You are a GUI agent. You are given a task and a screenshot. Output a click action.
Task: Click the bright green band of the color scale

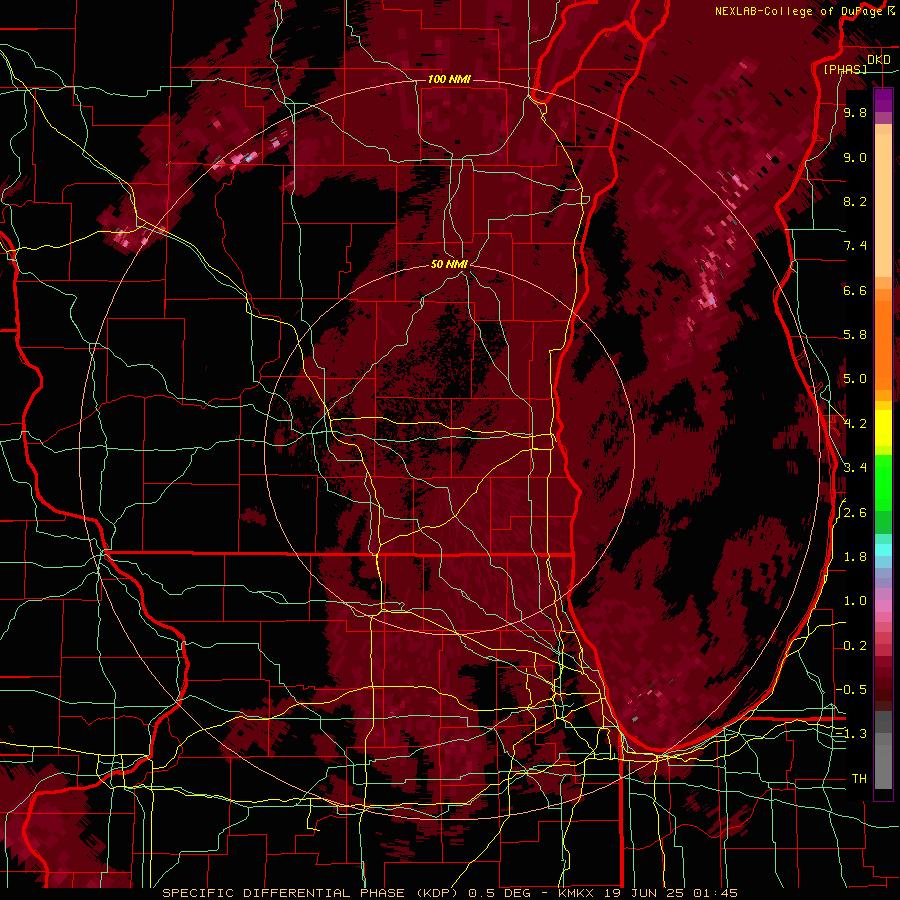pyautogui.click(x=883, y=482)
